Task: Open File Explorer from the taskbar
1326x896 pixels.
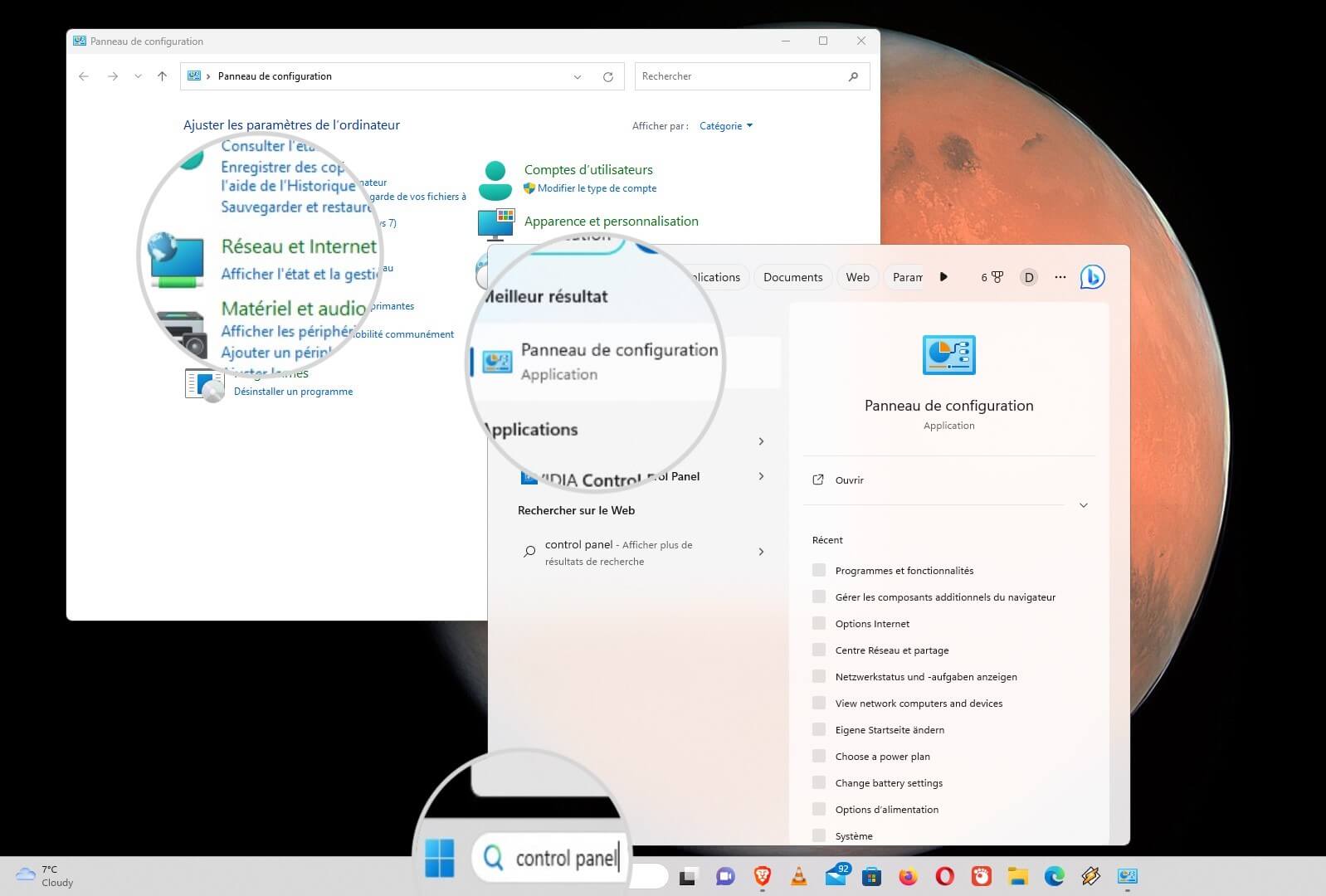Action: click(1017, 877)
